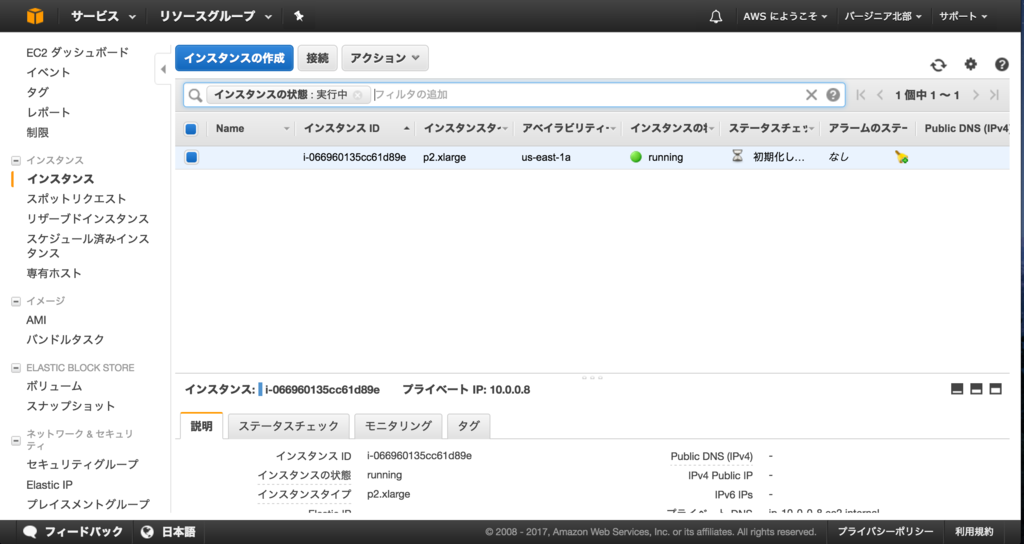
Task: Collapse the イメージ sidebar section
Action: pos(16,301)
